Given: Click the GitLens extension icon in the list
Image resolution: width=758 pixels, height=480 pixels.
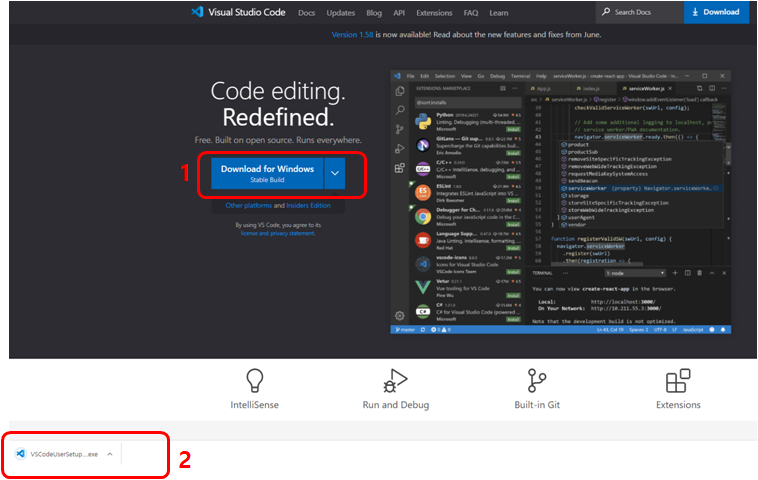Looking at the screenshot, I should [x=423, y=145].
